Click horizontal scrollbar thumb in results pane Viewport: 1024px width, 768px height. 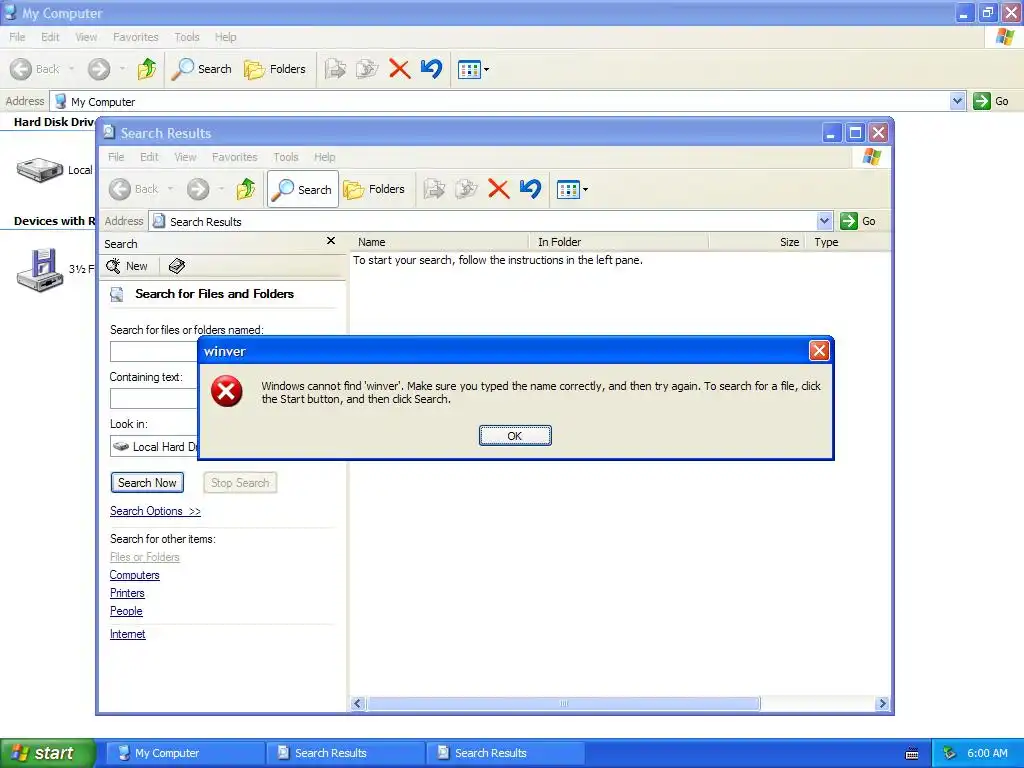tap(564, 703)
